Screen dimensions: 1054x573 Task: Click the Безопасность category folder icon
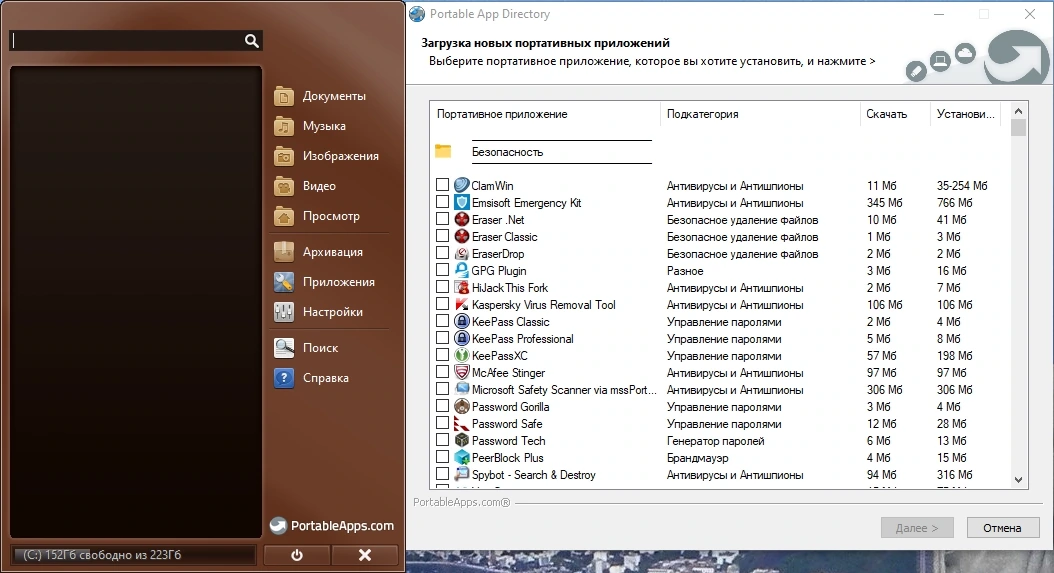click(443, 151)
